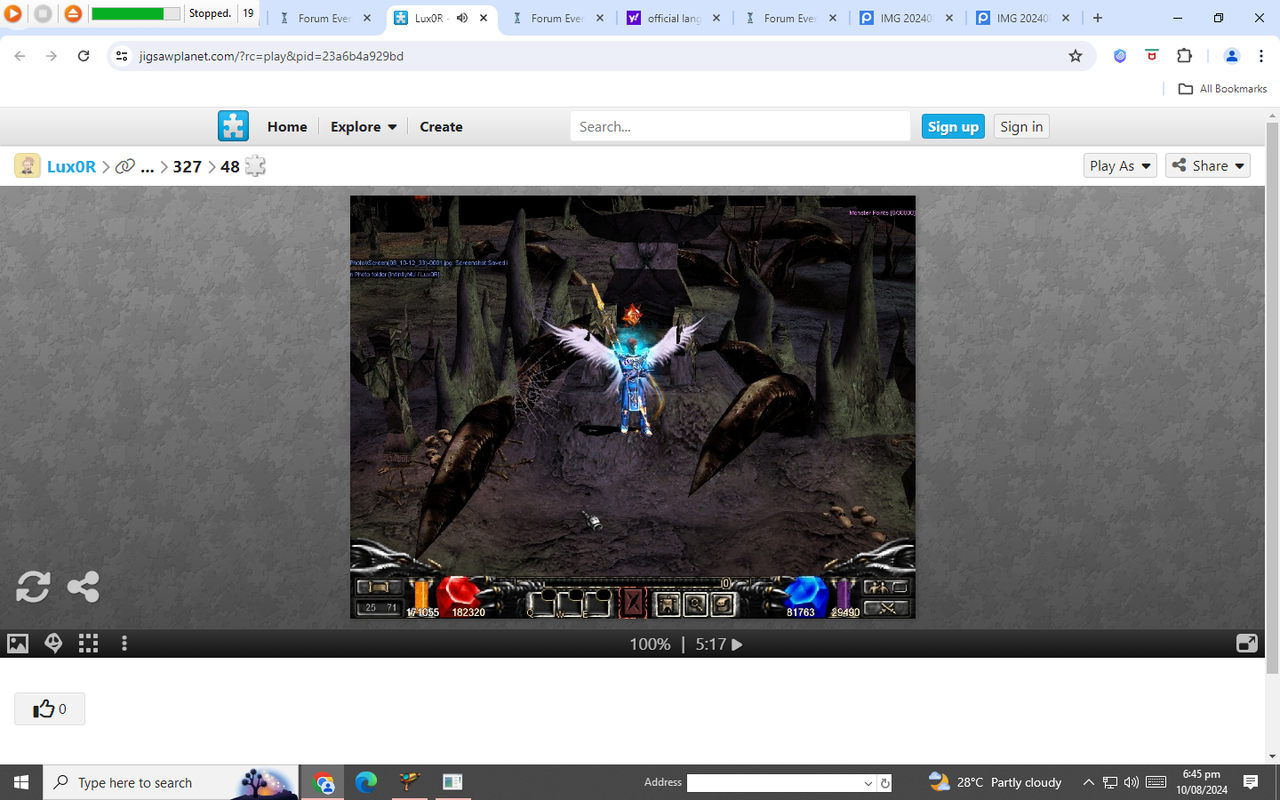
Task: Open Chrome from the taskbar
Action: tap(323, 783)
